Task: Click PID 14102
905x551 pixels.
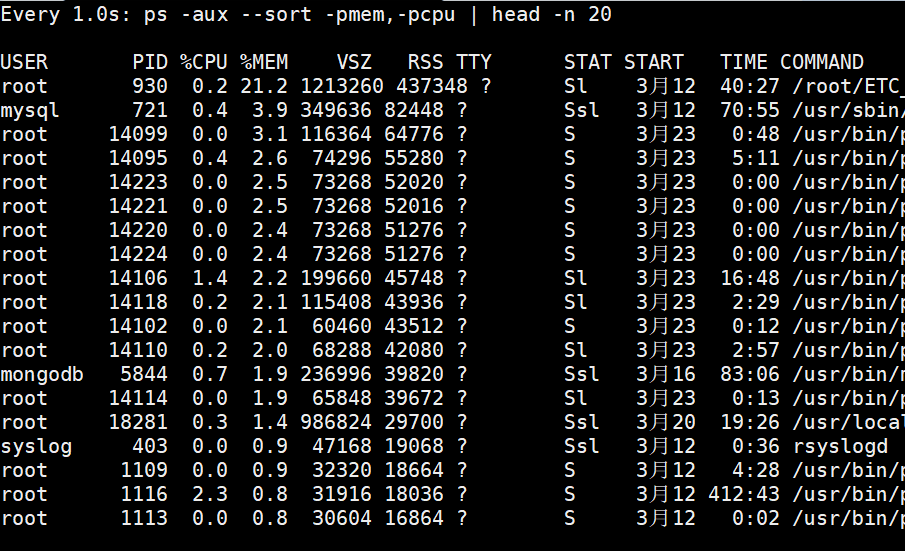Action: 138,326
